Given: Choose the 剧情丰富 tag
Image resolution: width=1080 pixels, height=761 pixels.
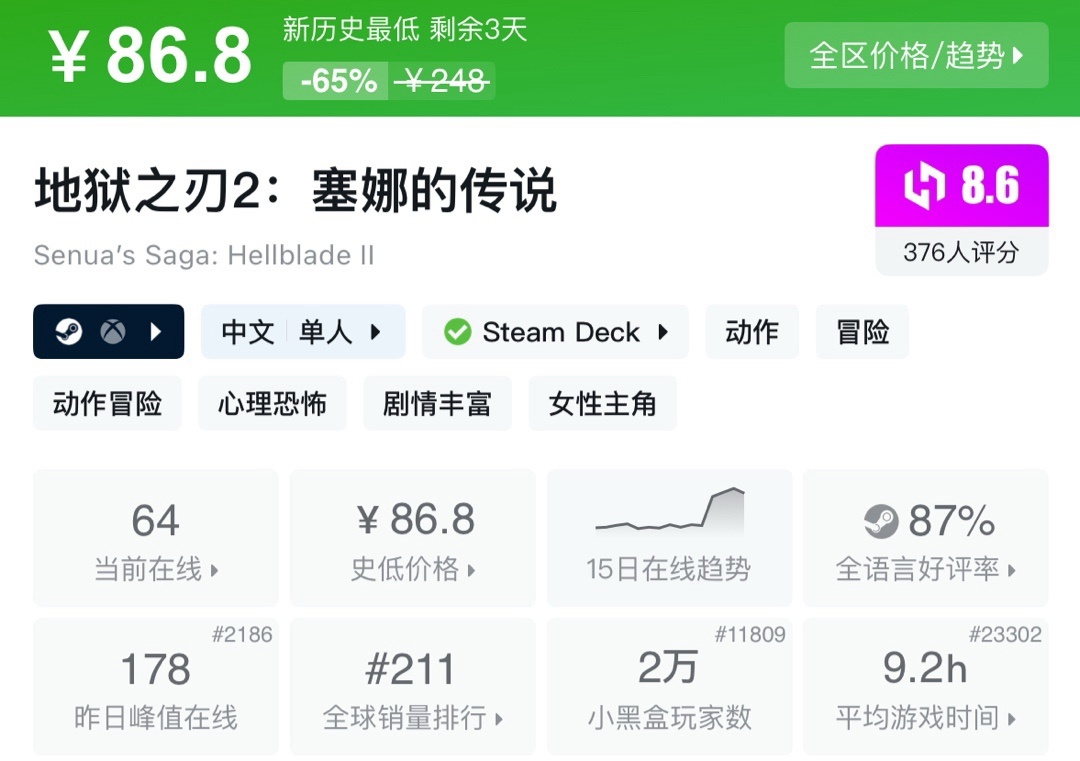Looking at the screenshot, I should (x=437, y=404).
